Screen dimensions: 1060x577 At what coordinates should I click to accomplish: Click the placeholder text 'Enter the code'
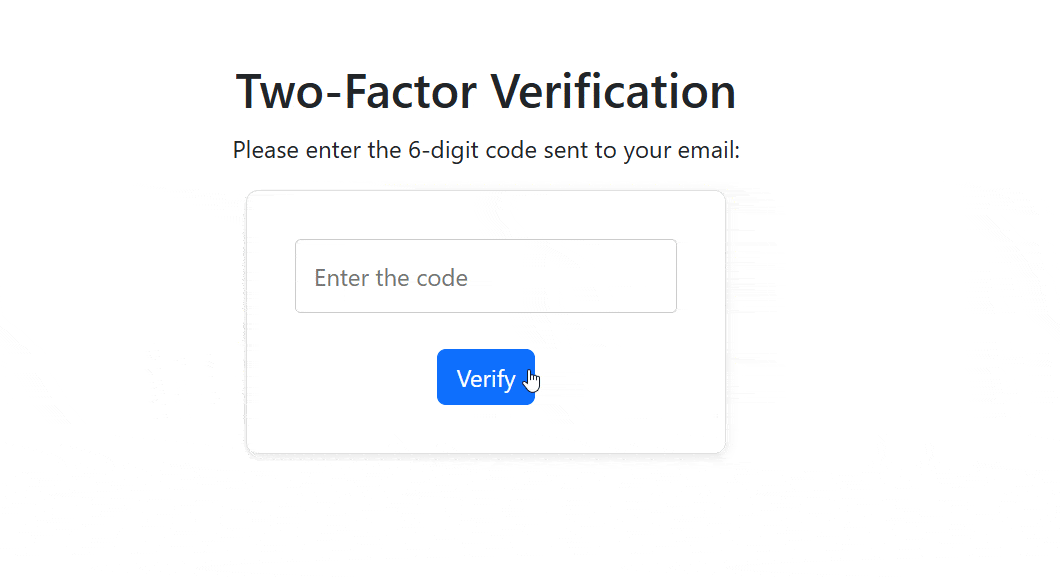[390, 277]
